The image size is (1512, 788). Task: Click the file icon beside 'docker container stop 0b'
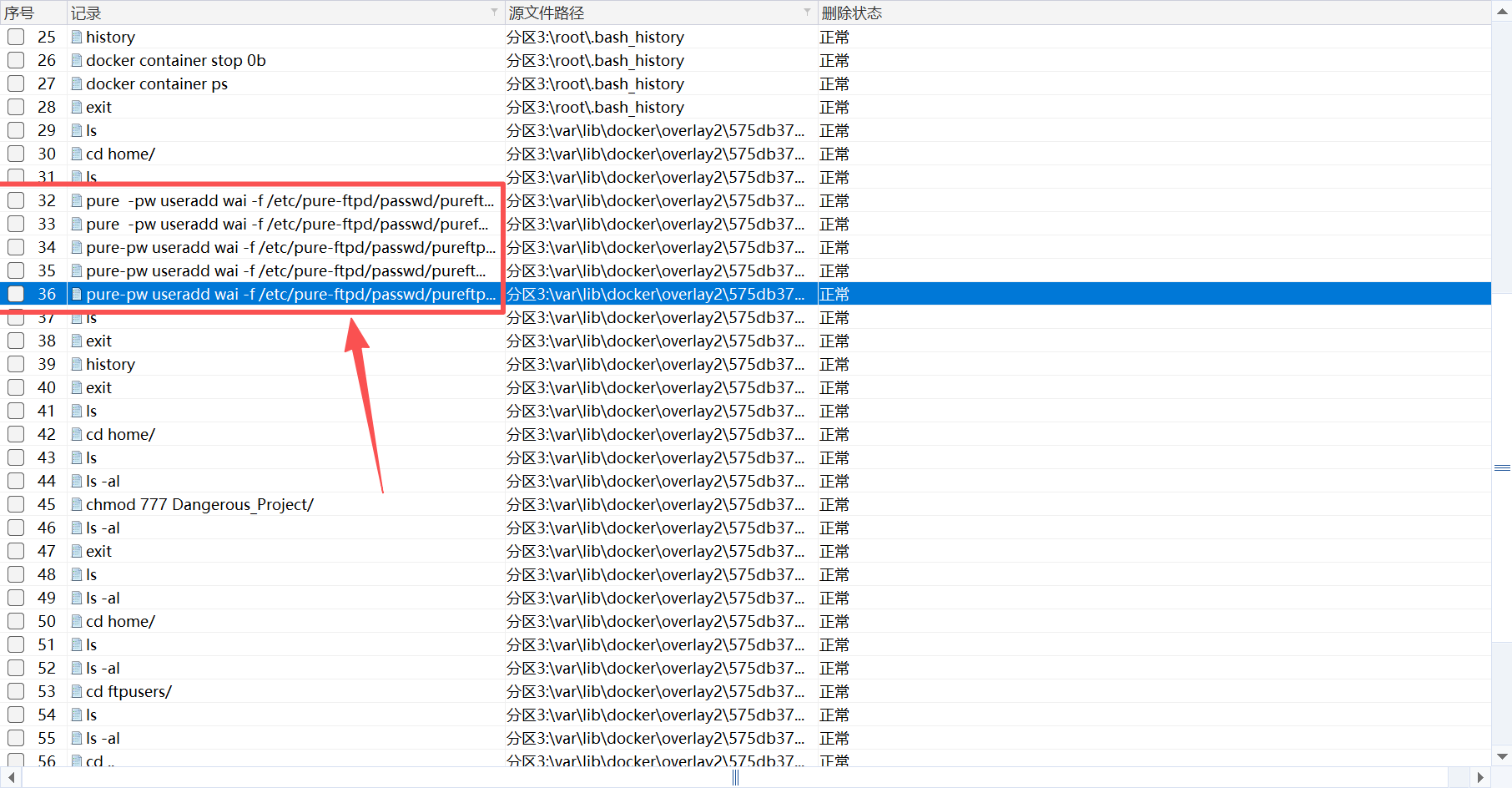77,61
